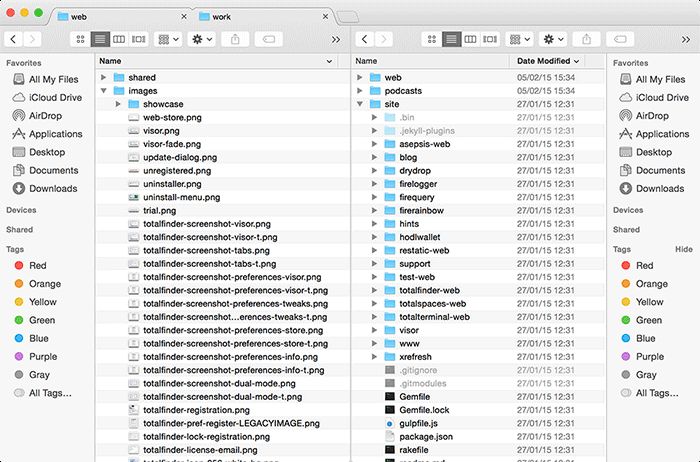Select the firelogger folder row

[479, 184]
